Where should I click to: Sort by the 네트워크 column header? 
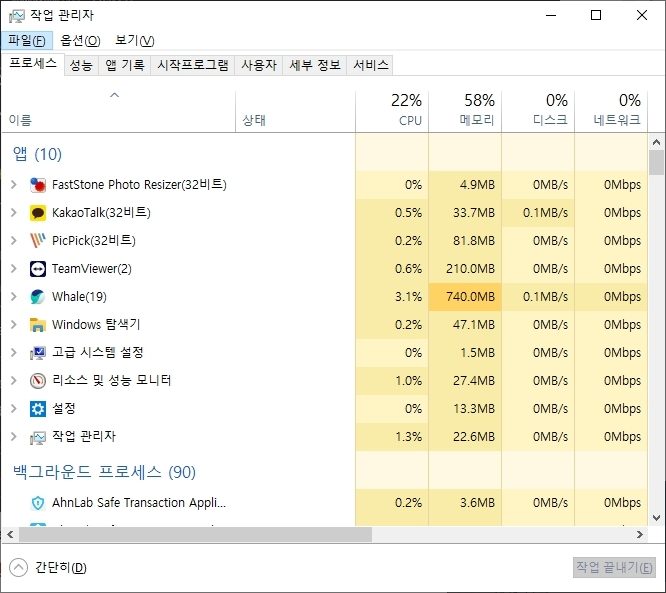tap(611, 111)
